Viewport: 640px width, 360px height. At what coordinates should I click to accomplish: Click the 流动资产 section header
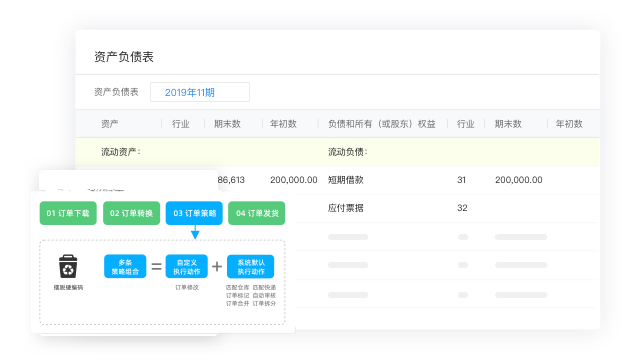click(x=121, y=152)
